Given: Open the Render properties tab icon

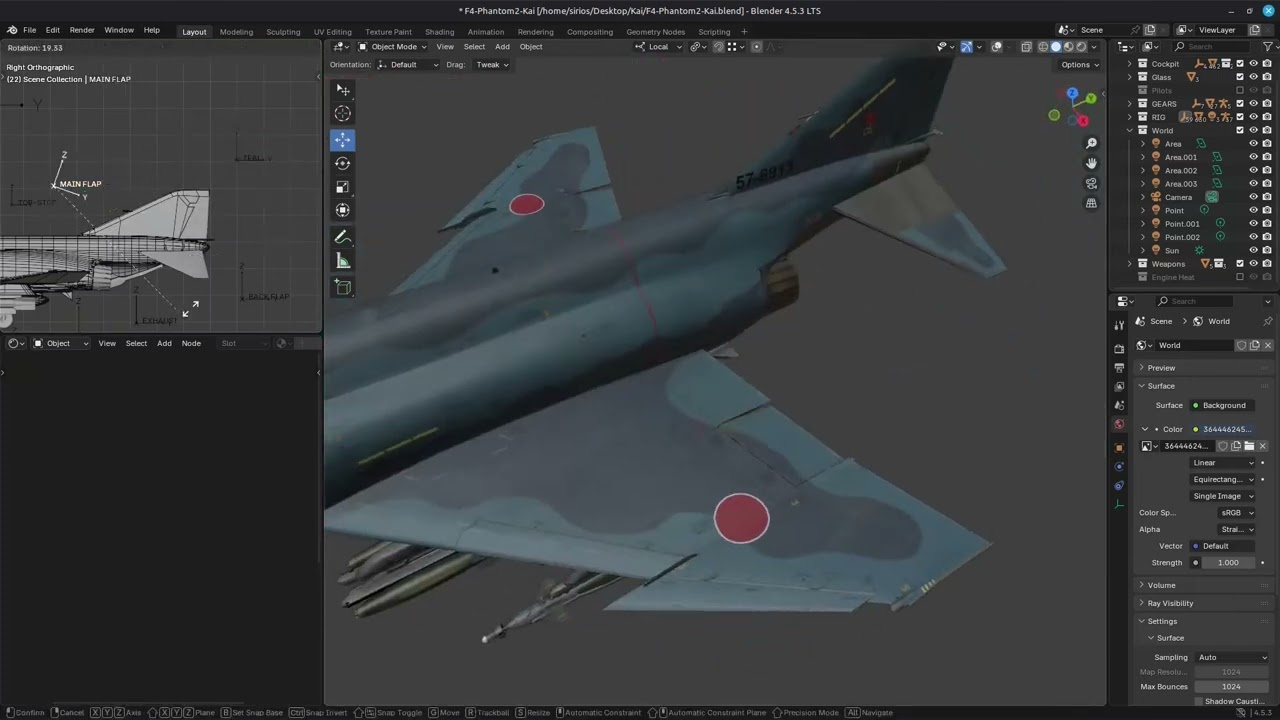Looking at the screenshot, I should 1119,348.
